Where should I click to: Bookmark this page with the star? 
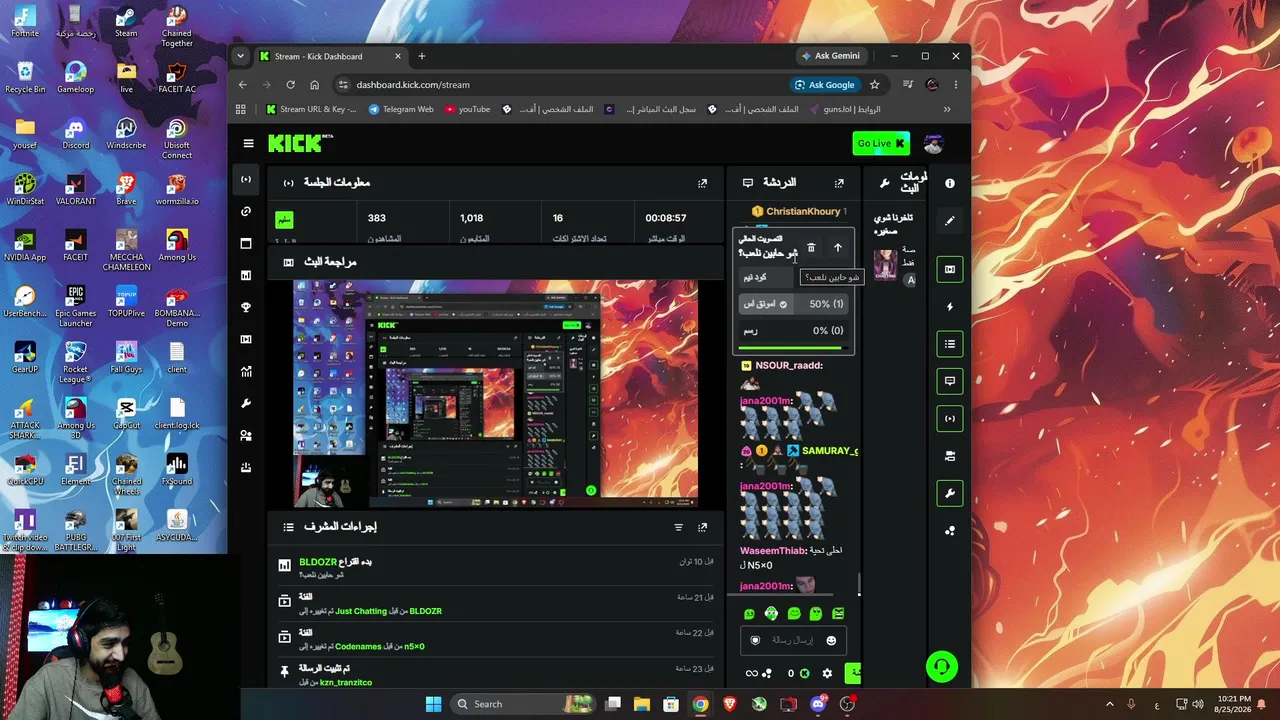click(875, 85)
